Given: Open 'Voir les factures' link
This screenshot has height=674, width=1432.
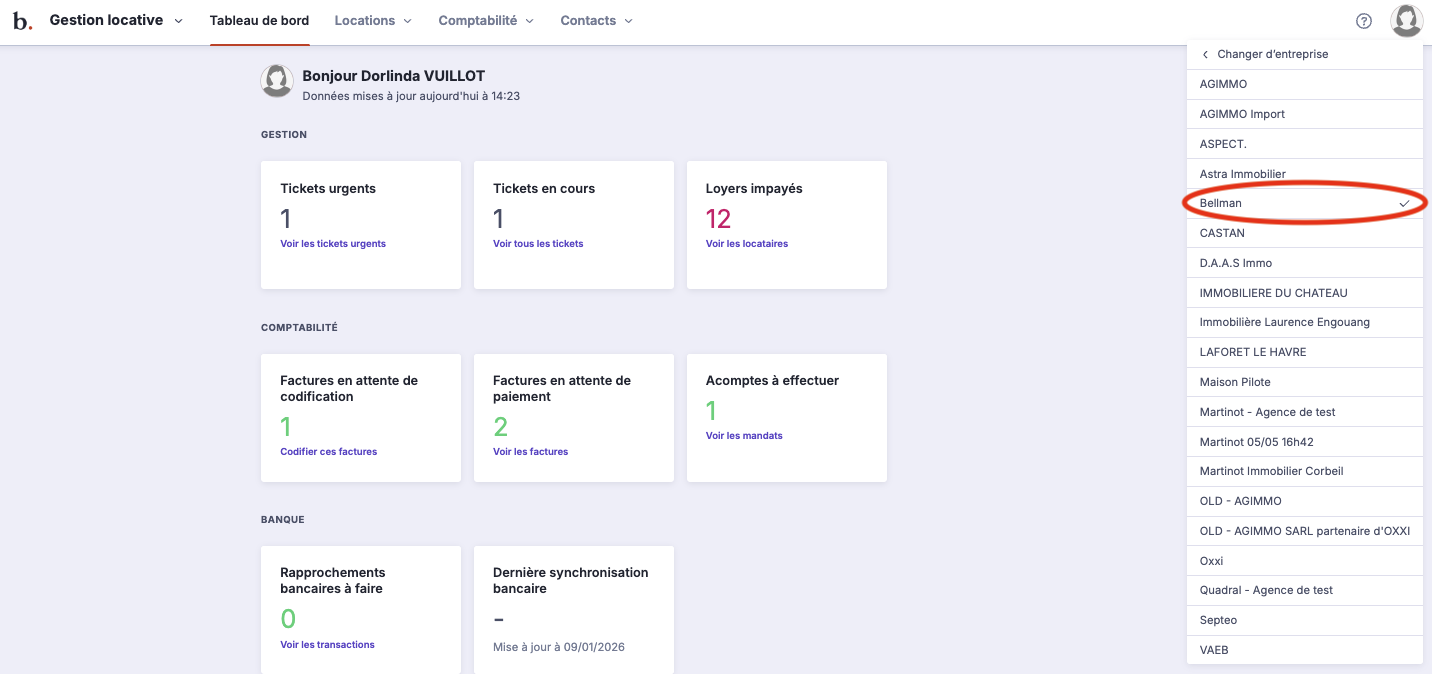Looking at the screenshot, I should pos(530,452).
